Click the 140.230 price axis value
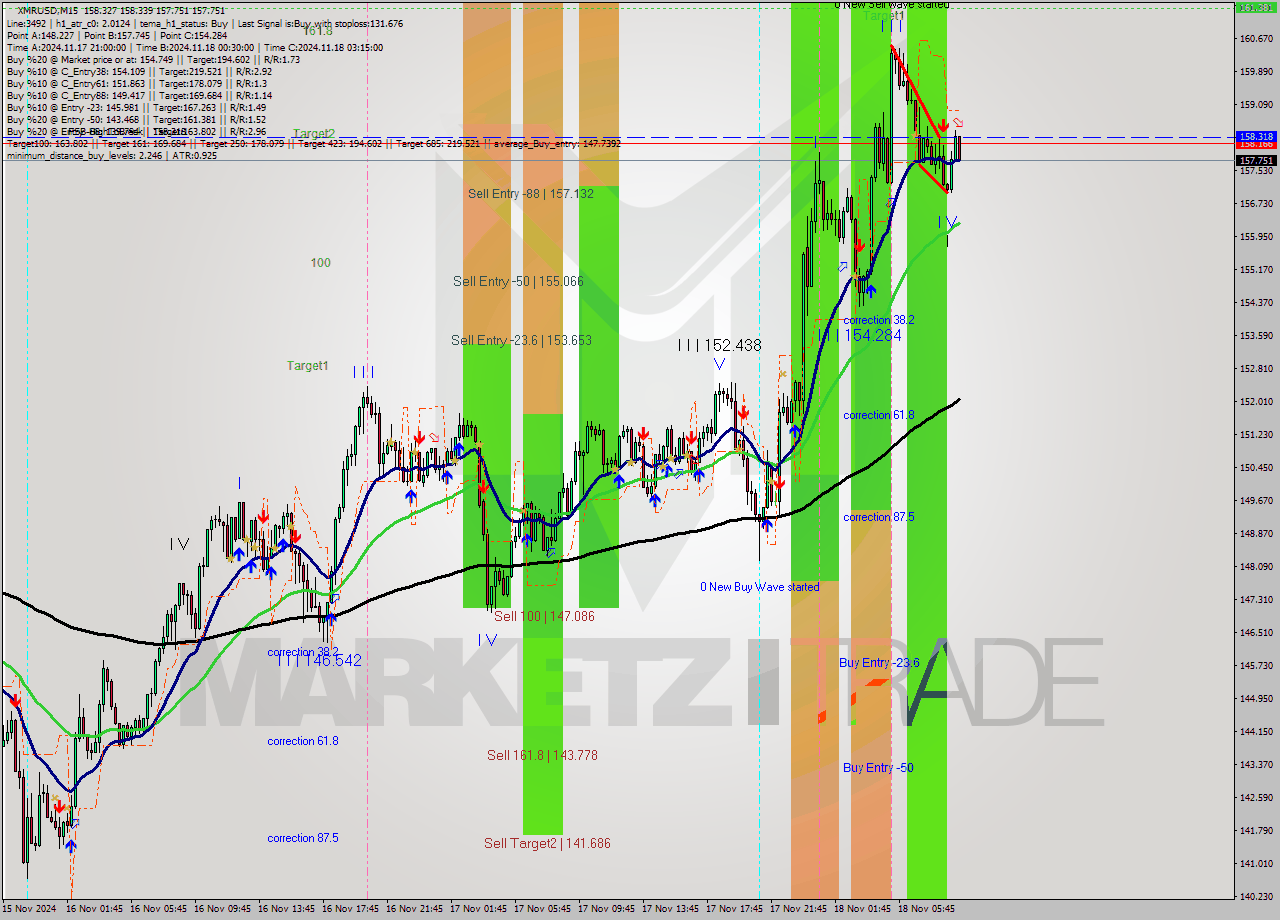 (x=1256, y=896)
